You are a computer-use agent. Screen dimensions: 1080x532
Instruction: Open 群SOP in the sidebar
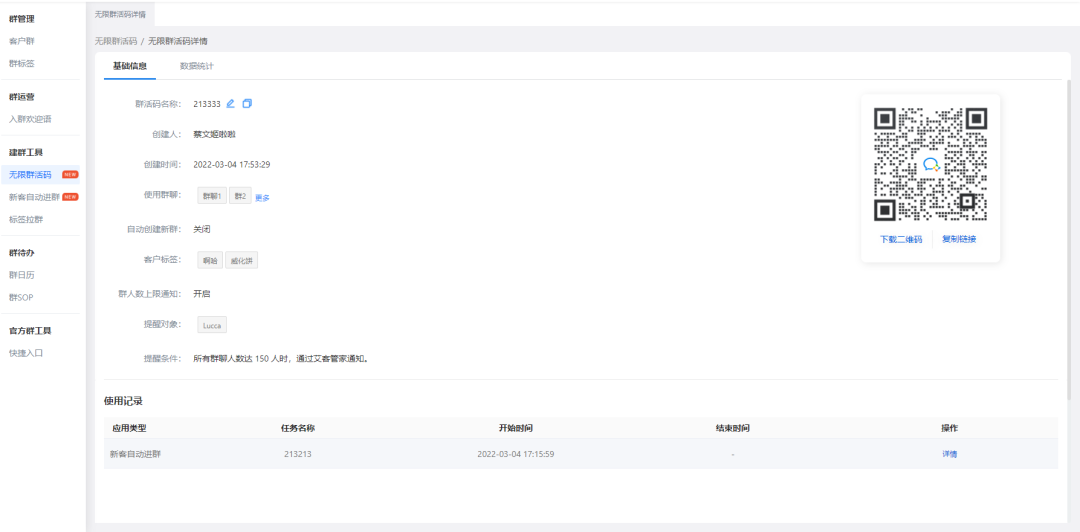(x=21, y=298)
